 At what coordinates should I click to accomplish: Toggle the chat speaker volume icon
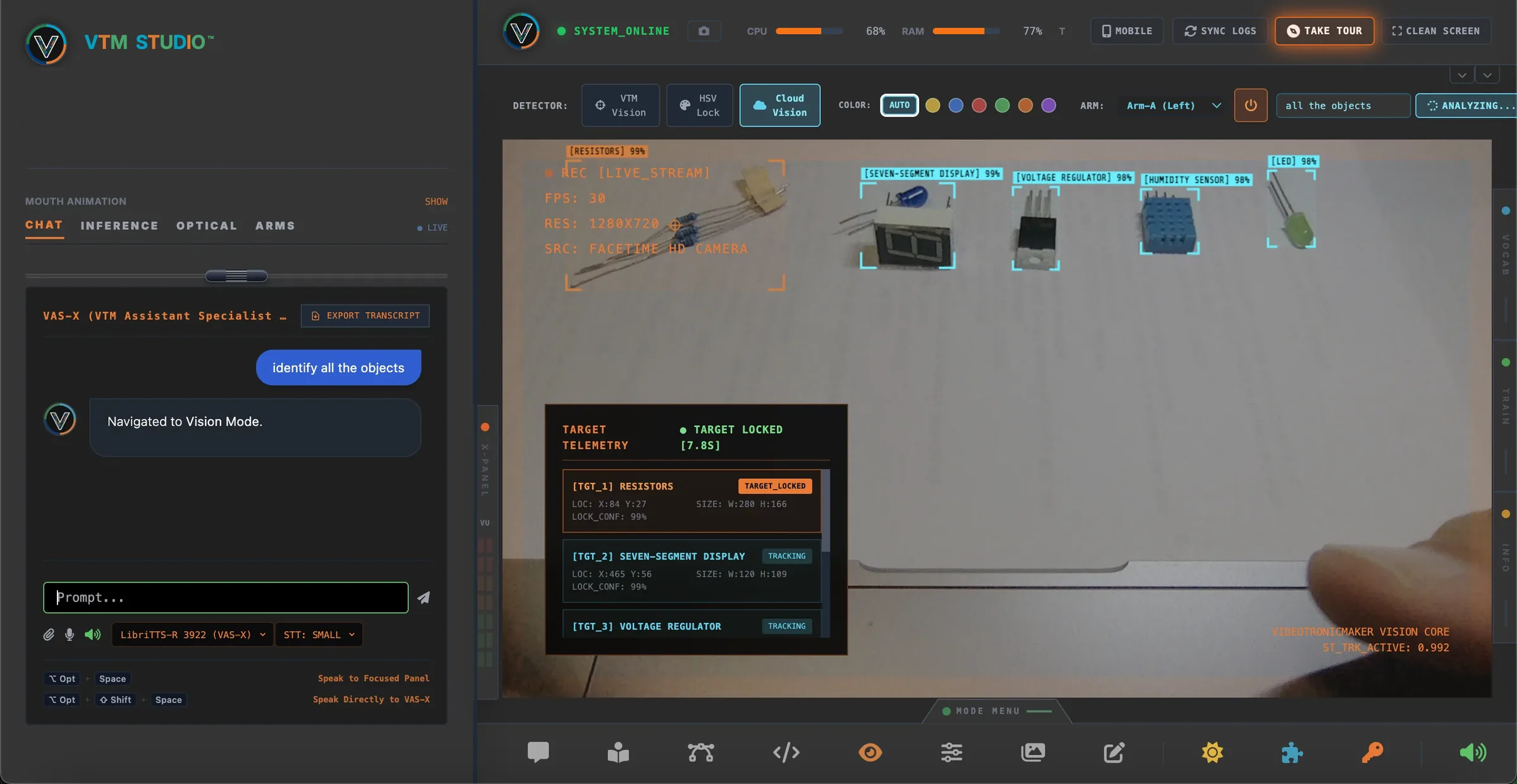pyautogui.click(x=92, y=634)
